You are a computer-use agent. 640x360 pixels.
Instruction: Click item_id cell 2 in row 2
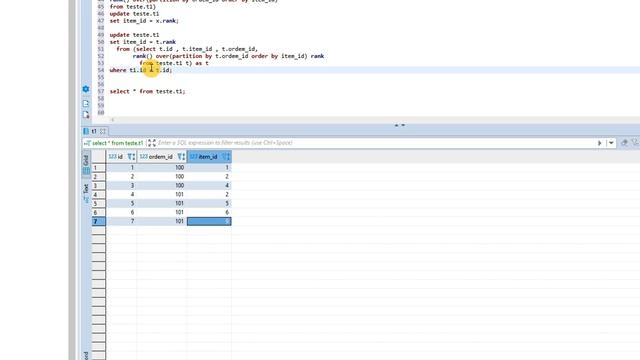(x=209, y=177)
